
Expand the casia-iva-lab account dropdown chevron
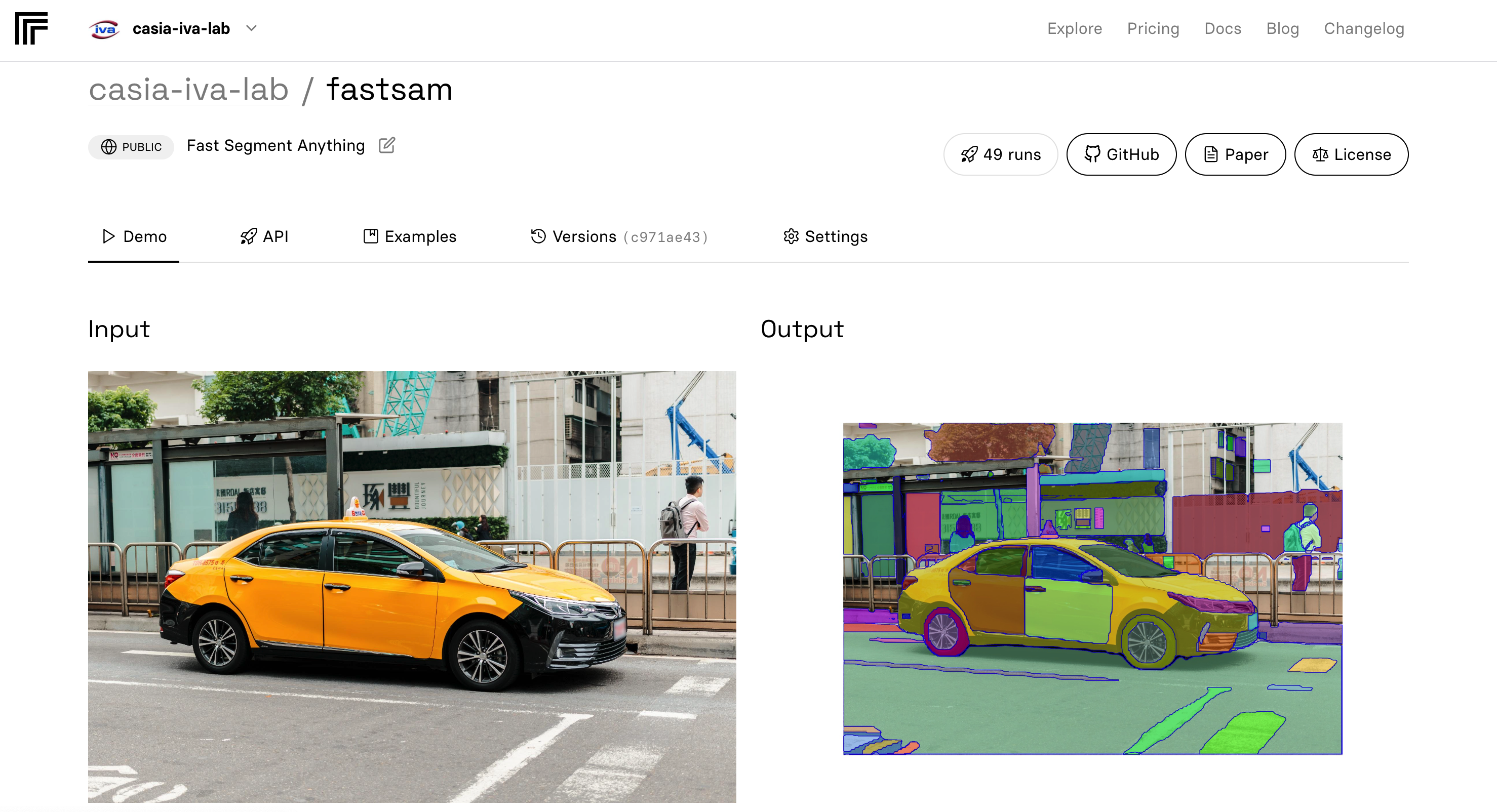(251, 28)
